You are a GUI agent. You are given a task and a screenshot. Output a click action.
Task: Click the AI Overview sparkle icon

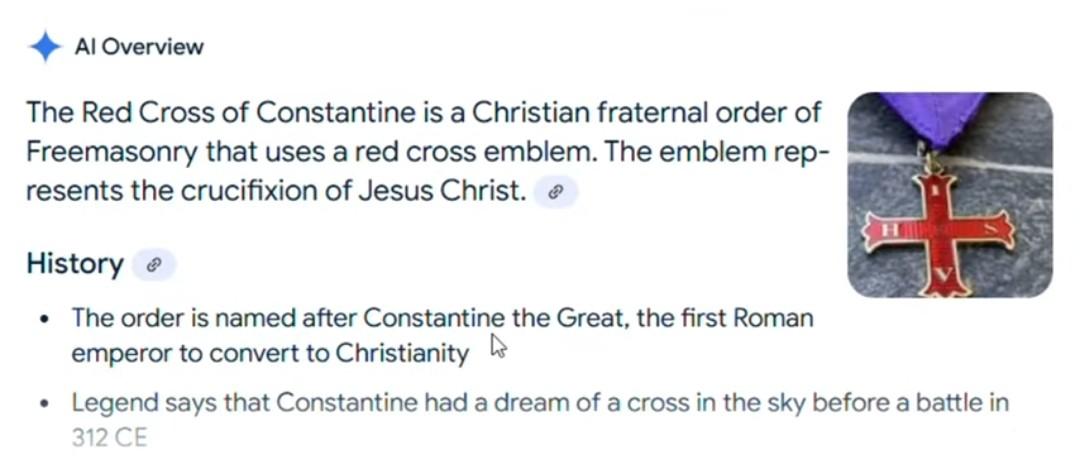[x=45, y=47]
